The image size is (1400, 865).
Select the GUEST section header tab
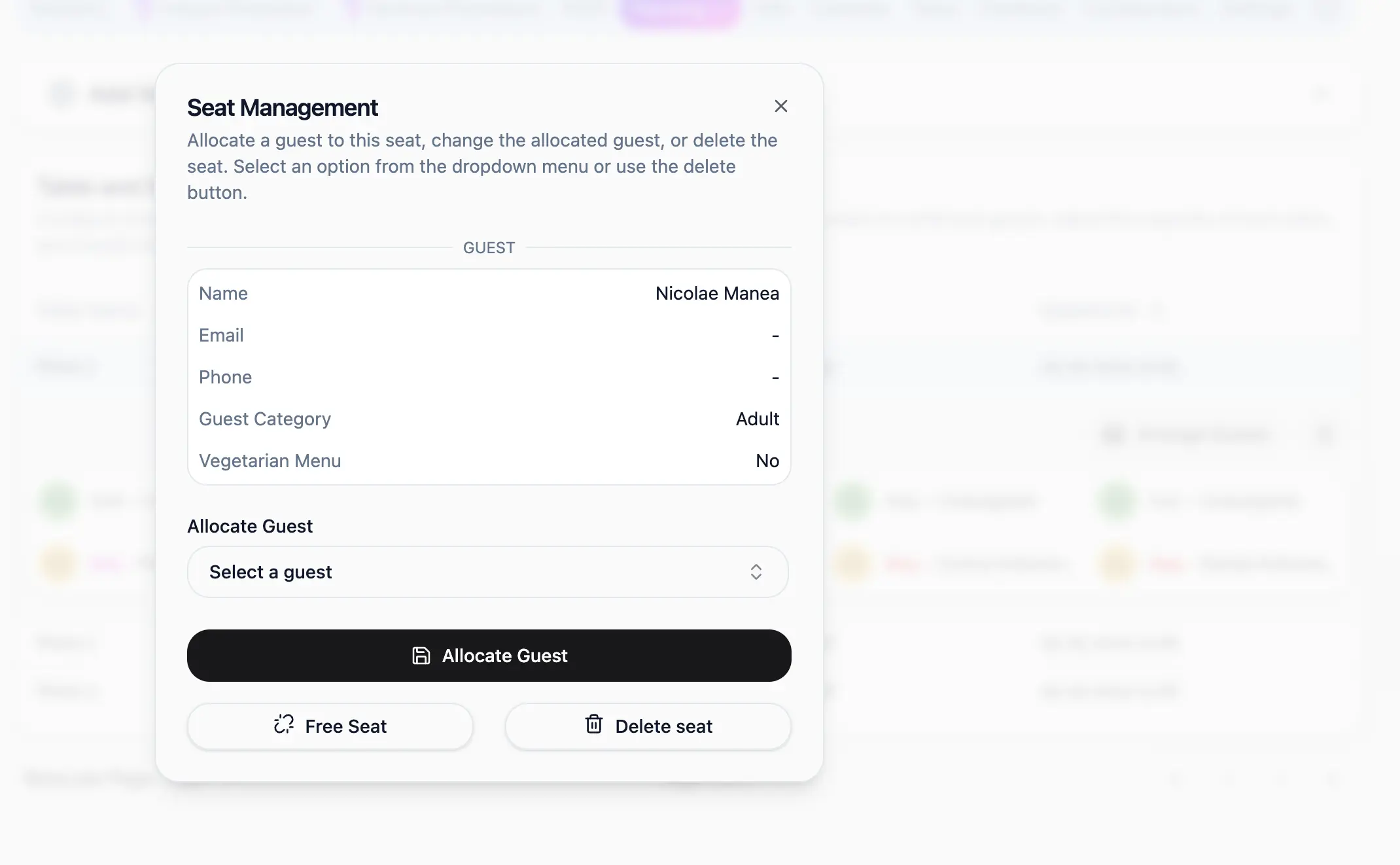(x=489, y=247)
